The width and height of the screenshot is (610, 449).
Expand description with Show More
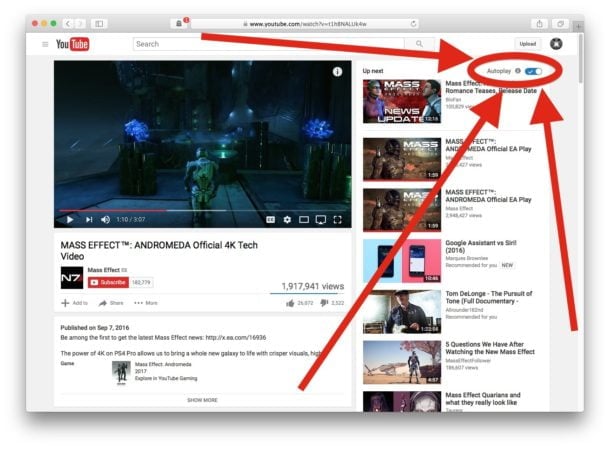pos(202,399)
